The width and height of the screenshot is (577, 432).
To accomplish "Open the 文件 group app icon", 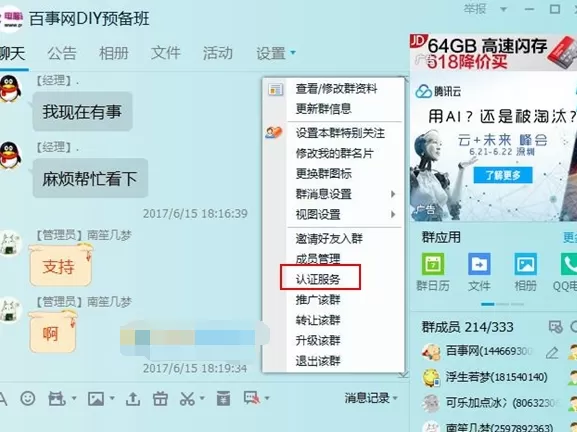I will (479, 264).
